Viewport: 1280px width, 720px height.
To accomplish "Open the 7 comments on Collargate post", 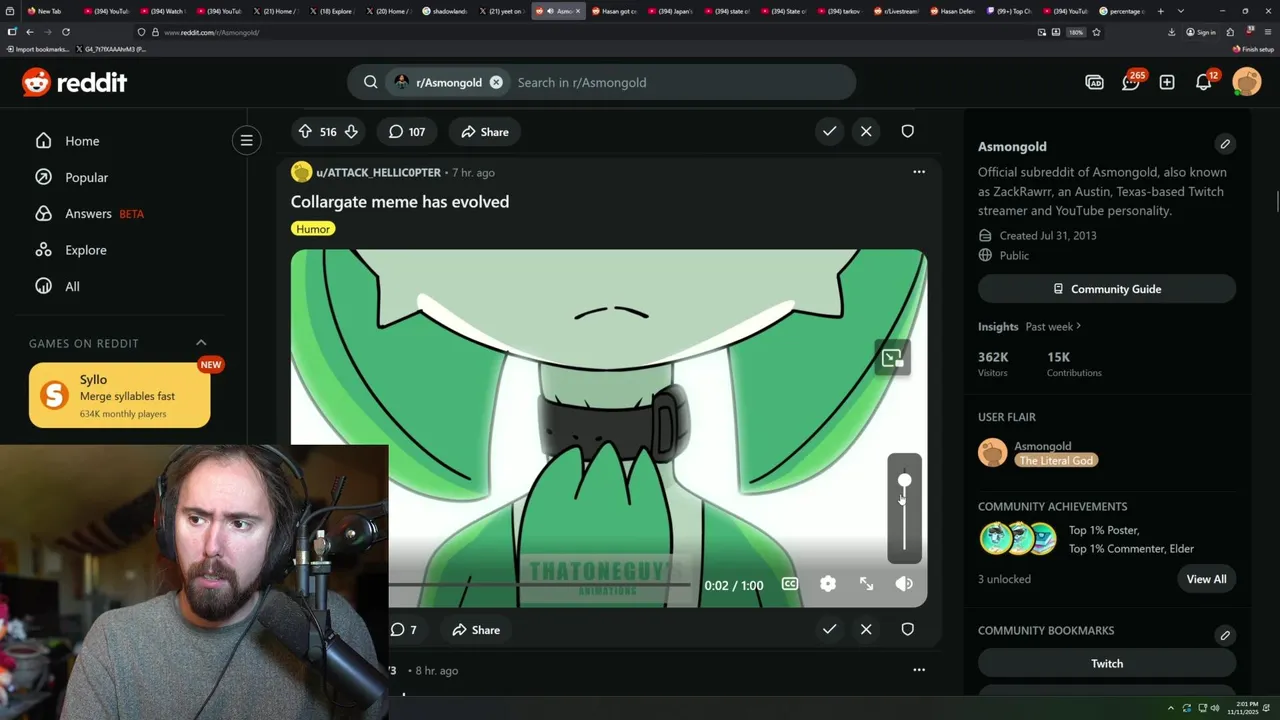I will point(404,629).
